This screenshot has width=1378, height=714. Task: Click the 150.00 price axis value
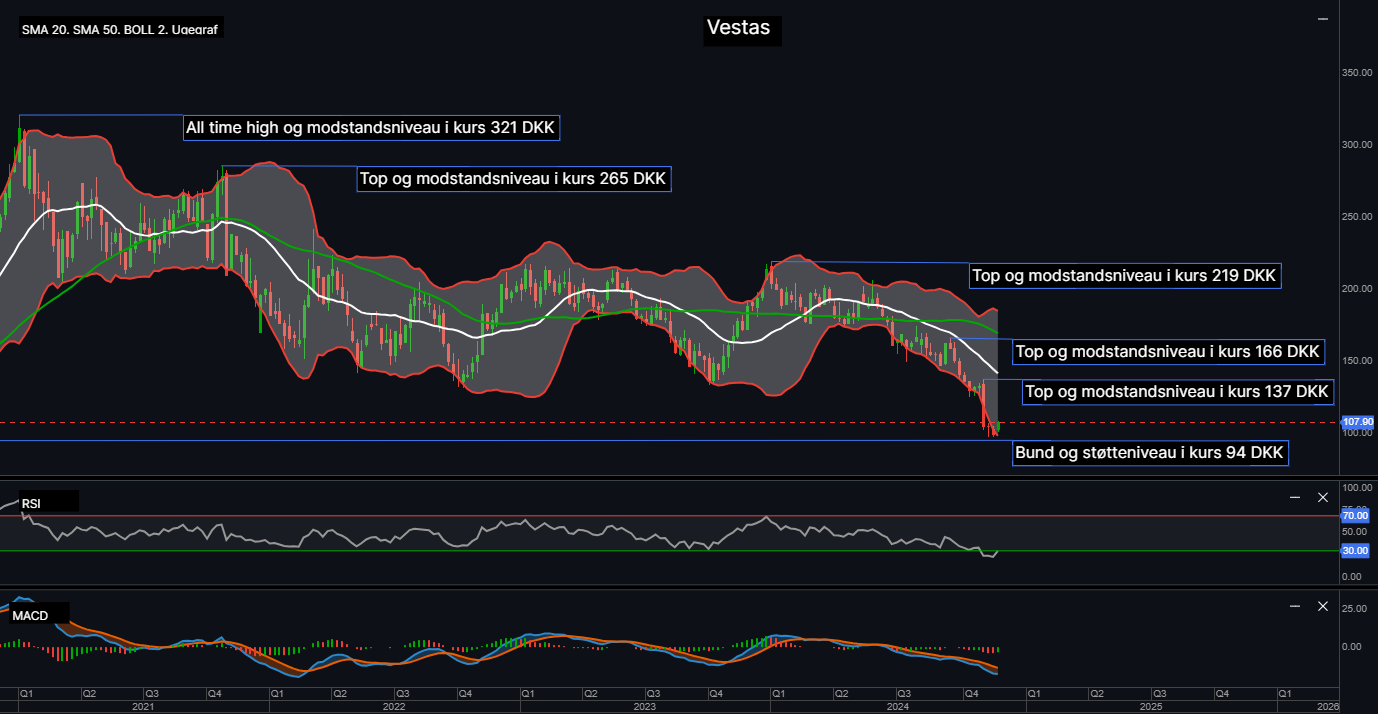coord(1357,361)
